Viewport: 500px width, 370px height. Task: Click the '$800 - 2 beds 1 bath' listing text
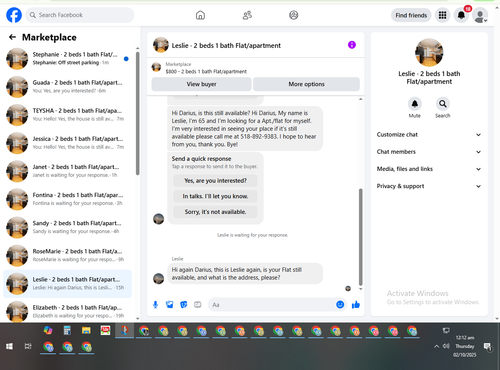click(206, 71)
